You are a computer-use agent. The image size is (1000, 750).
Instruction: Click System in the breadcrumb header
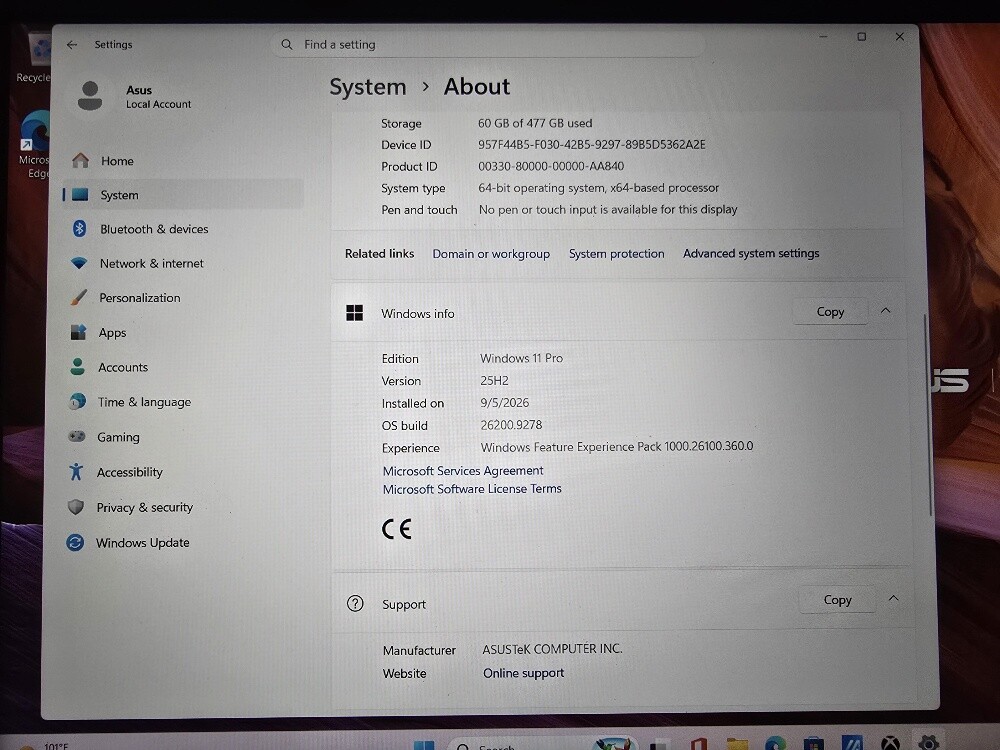pyautogui.click(x=368, y=87)
